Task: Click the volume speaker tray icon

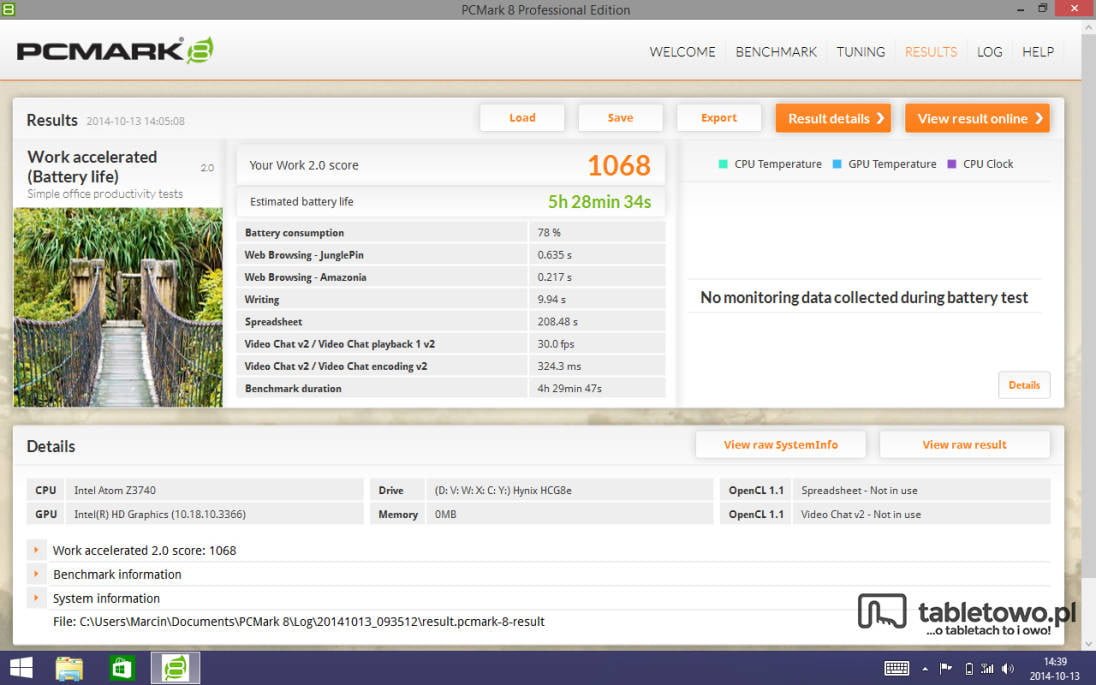Action: (1008, 669)
